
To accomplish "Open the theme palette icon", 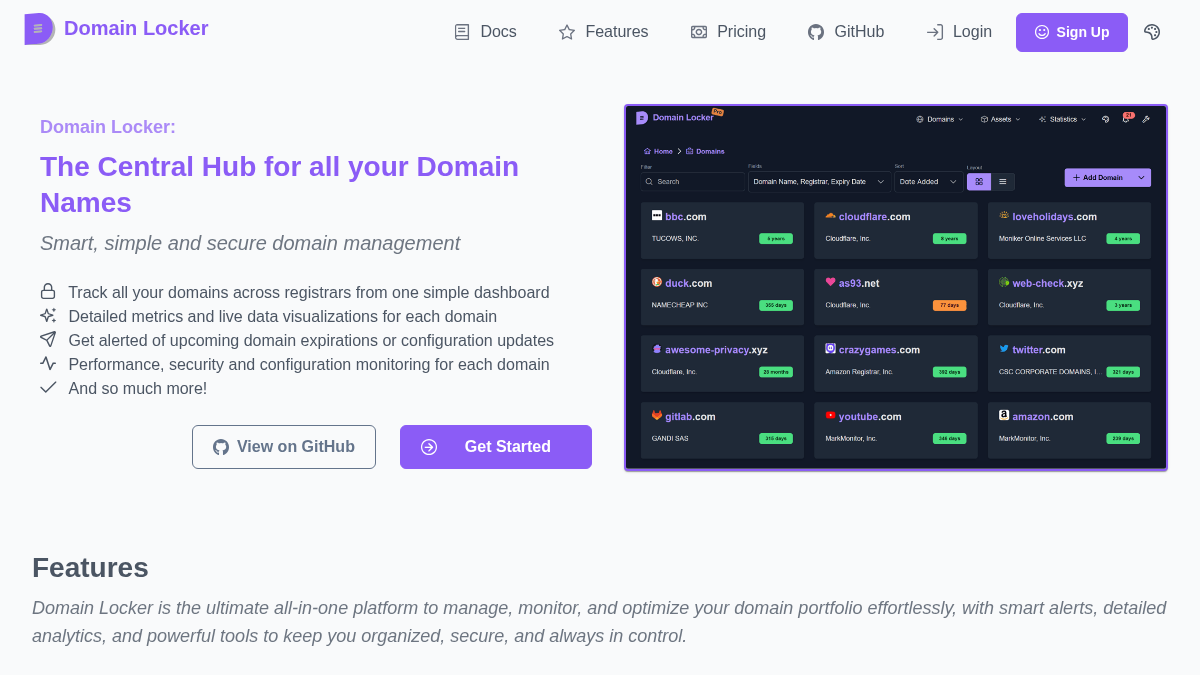I will click(1152, 32).
